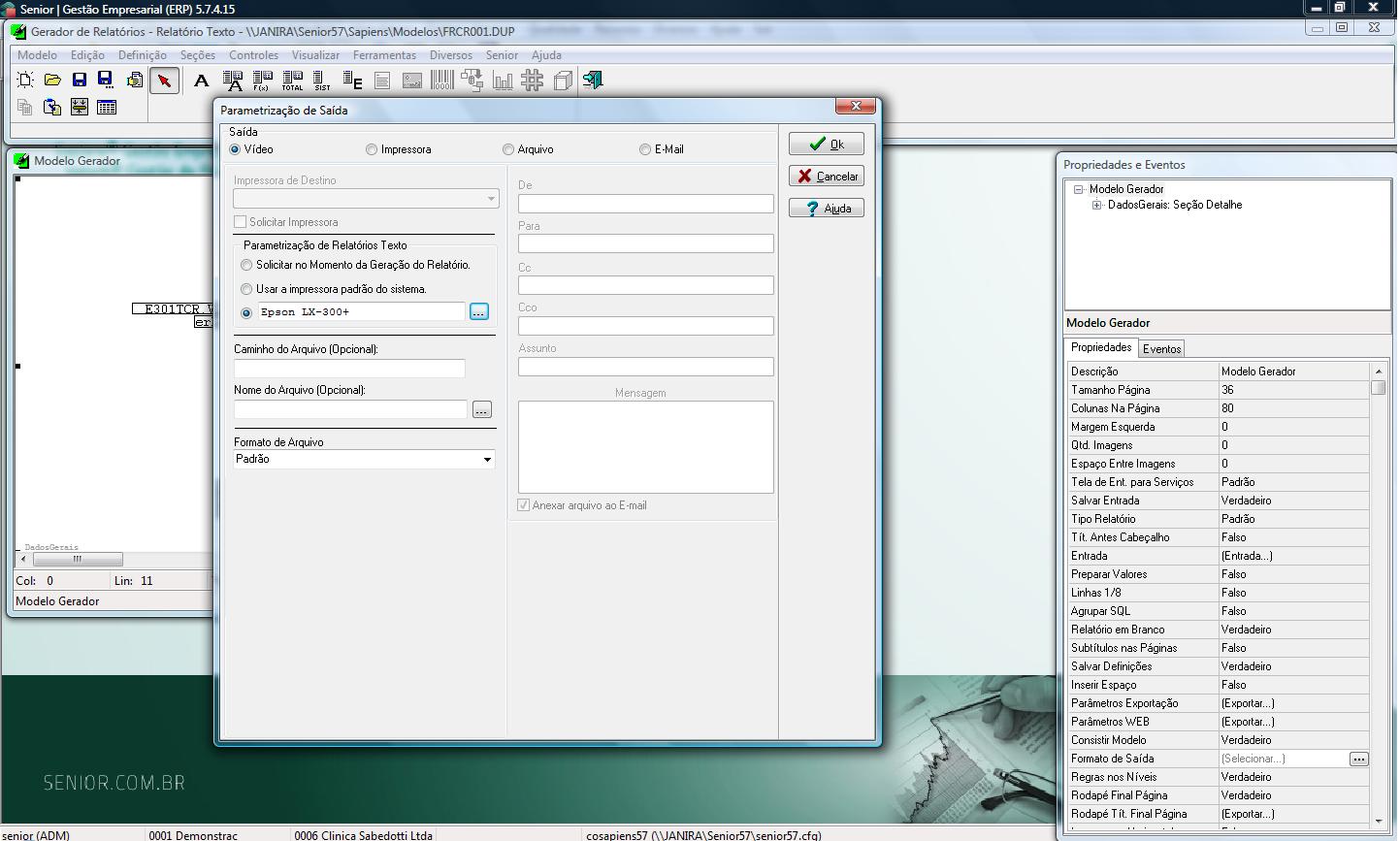
Task: Click the Caminho do Arquivo input field
Action: pyautogui.click(x=349, y=369)
